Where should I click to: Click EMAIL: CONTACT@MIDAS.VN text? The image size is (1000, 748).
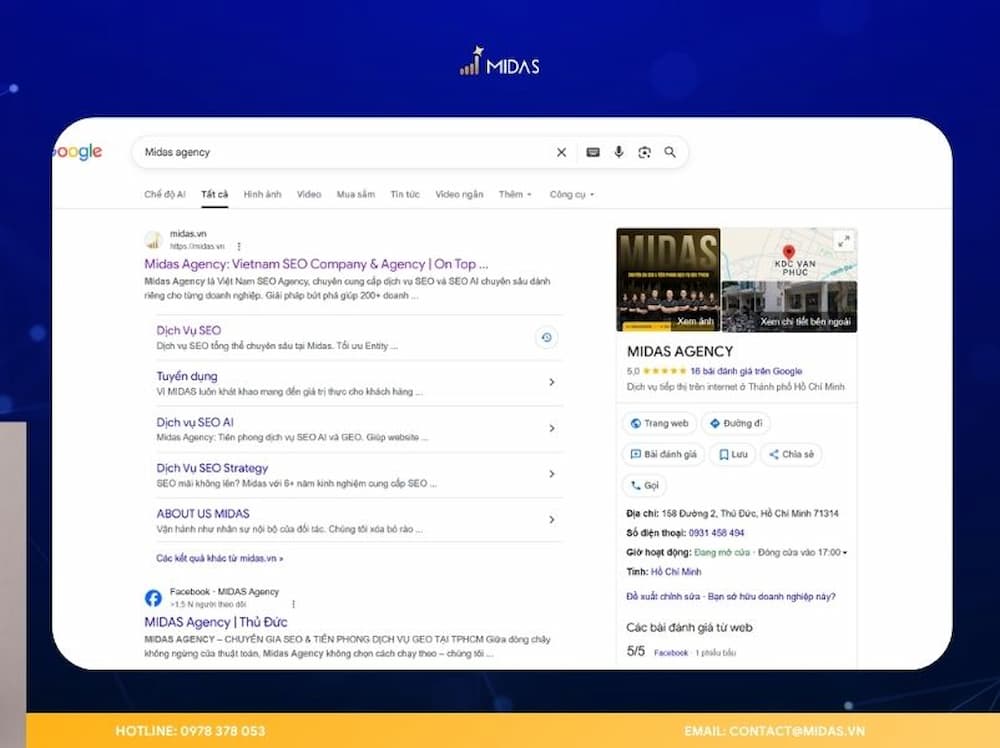click(x=774, y=731)
